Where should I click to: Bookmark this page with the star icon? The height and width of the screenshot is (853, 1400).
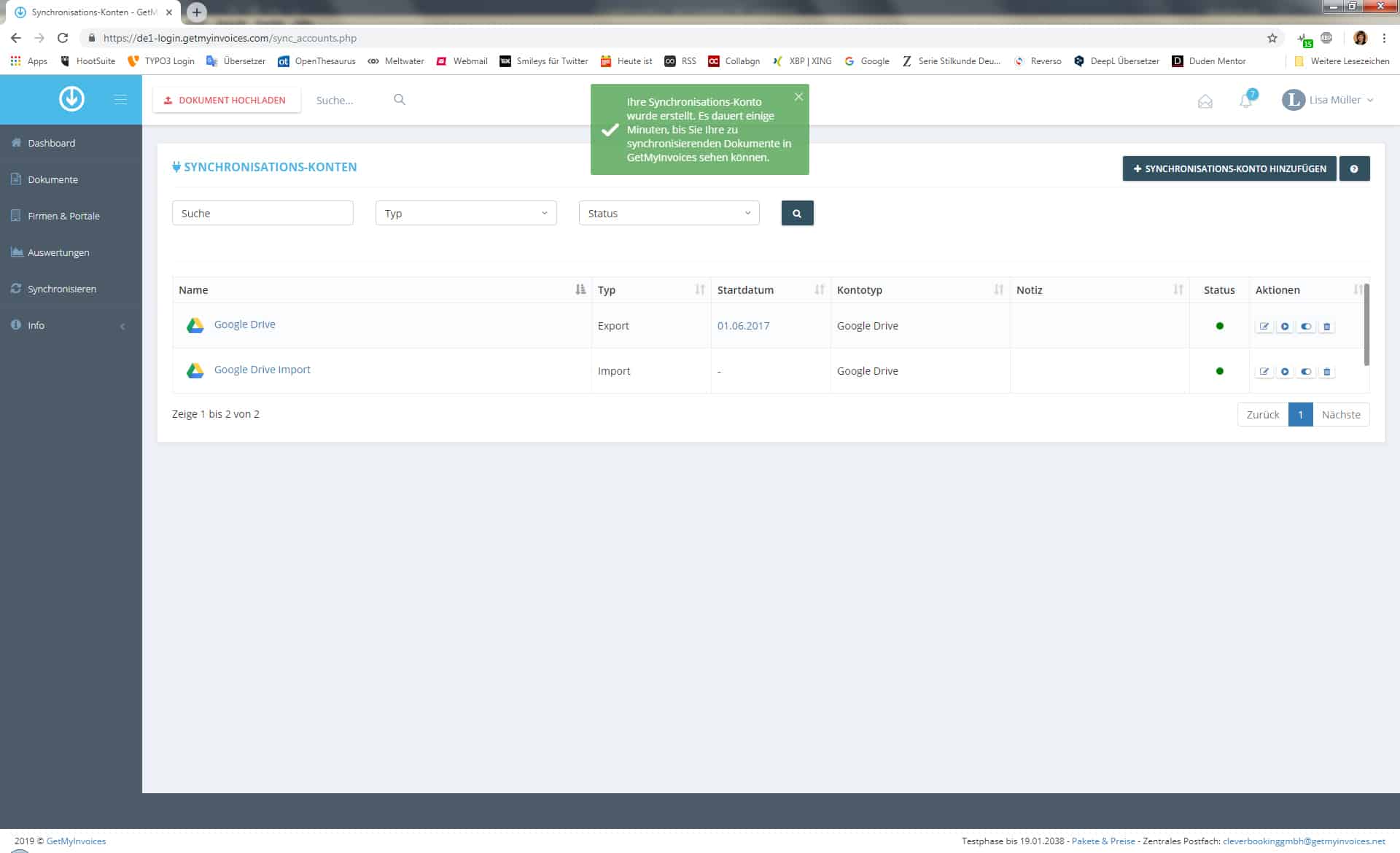pos(1272,38)
